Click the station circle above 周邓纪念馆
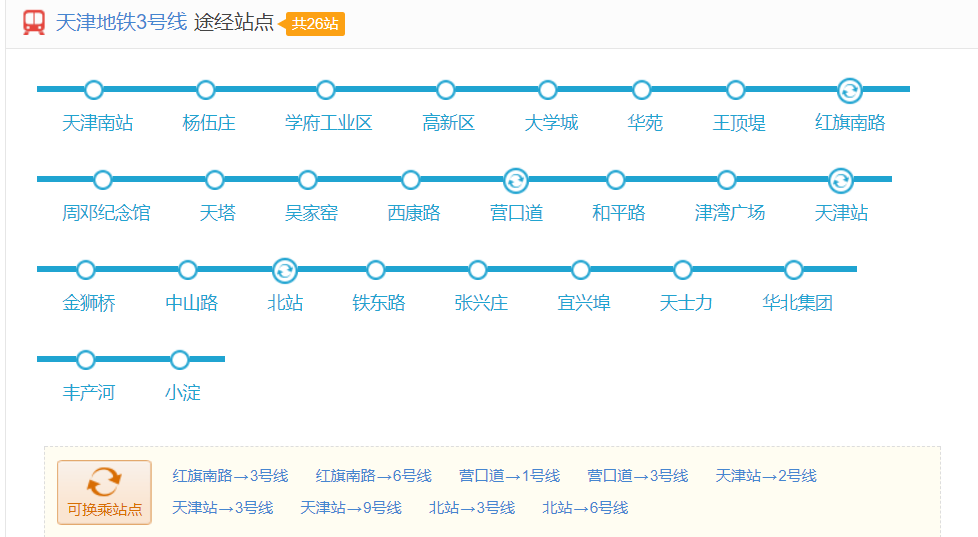The image size is (978, 537). click(103, 180)
